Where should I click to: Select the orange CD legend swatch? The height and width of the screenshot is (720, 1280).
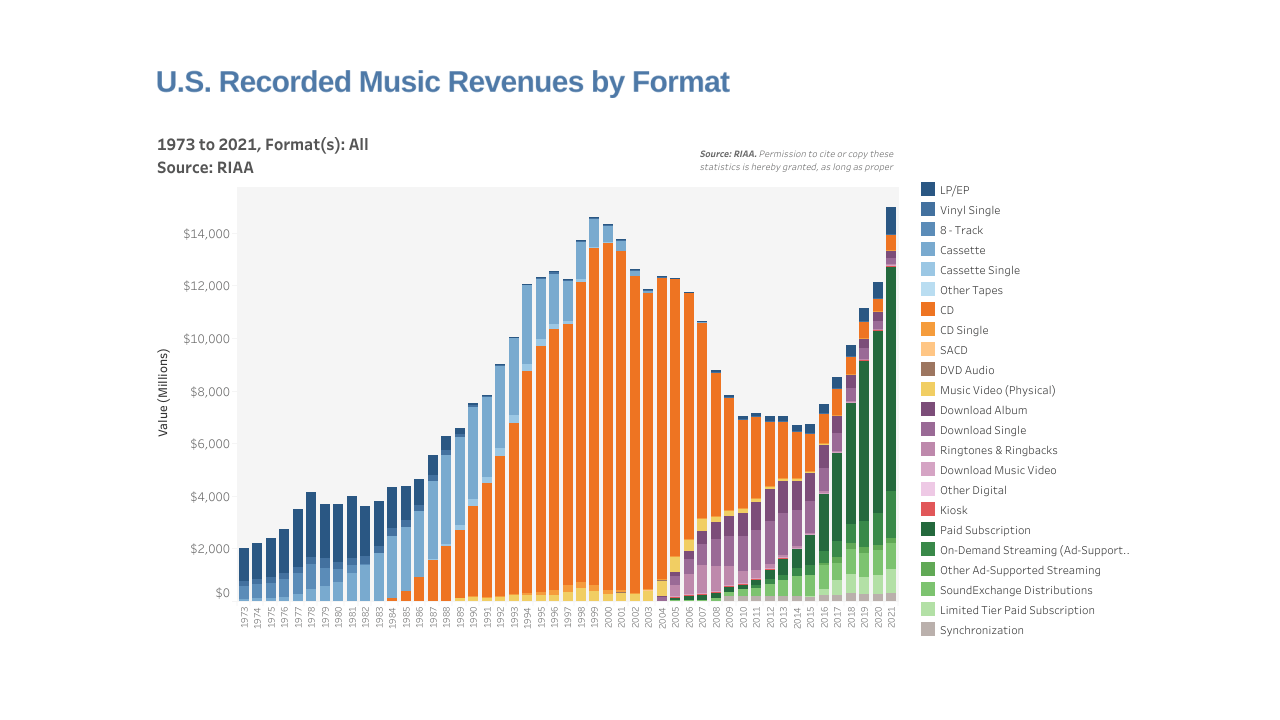pos(928,310)
